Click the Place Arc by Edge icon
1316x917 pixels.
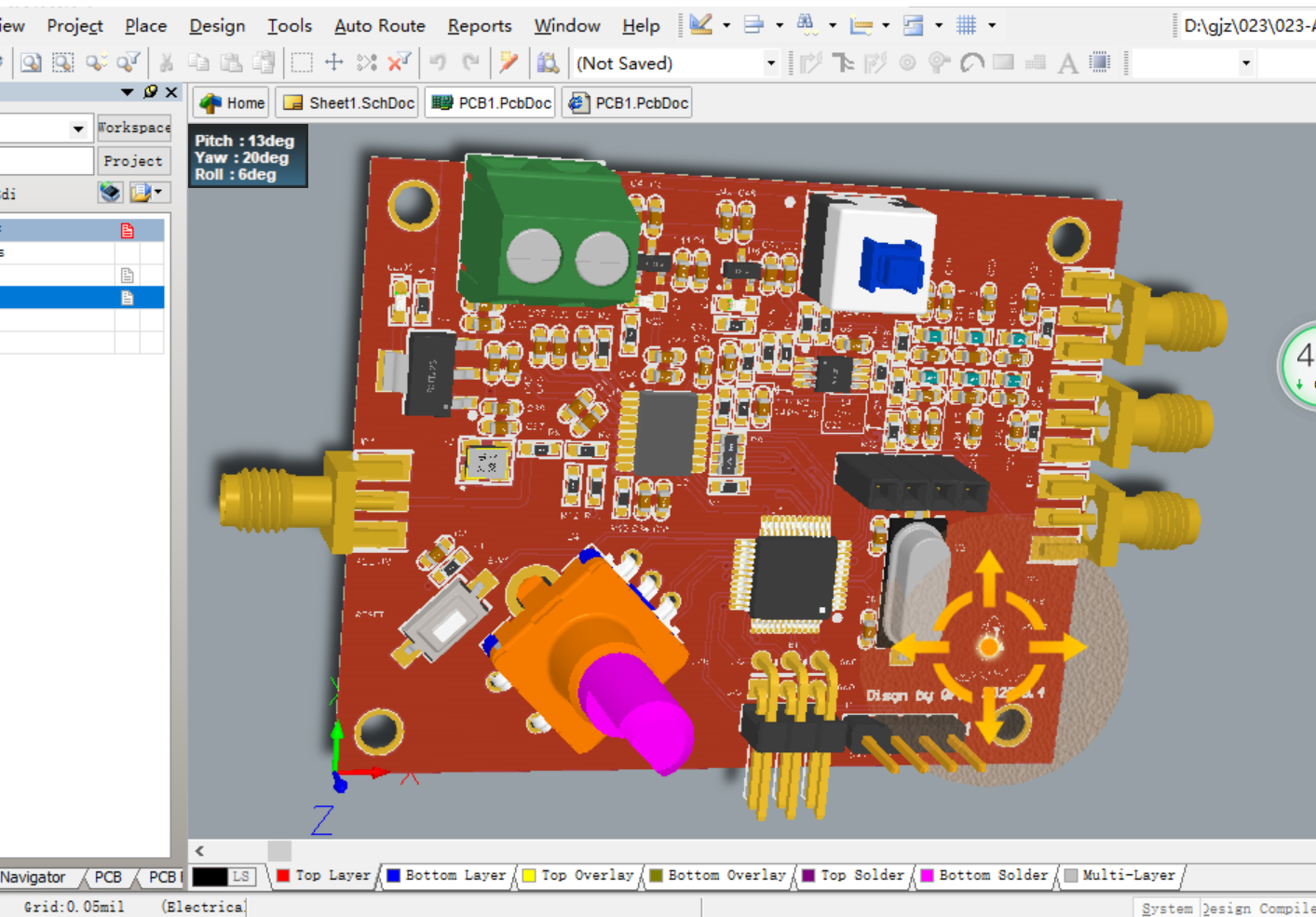click(x=972, y=63)
